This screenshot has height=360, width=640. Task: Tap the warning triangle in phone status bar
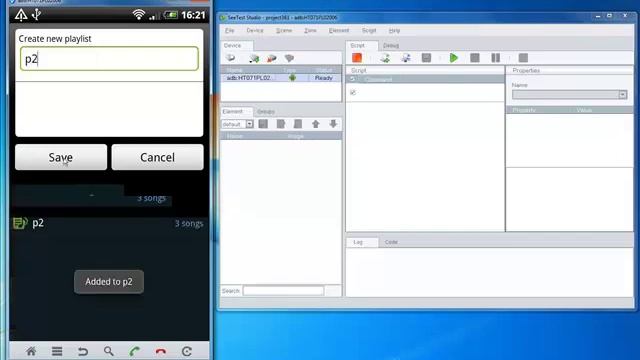[21, 15]
